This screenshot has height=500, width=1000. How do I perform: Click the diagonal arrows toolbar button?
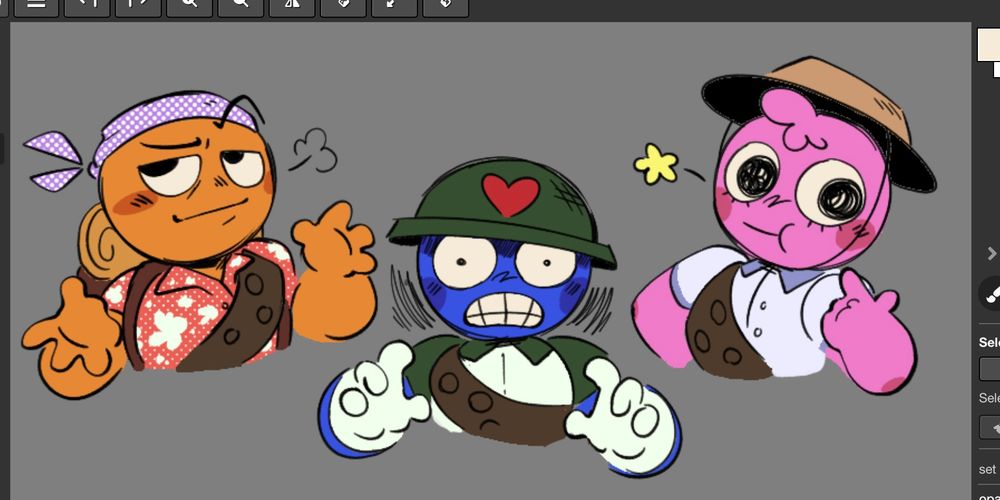(x=394, y=6)
